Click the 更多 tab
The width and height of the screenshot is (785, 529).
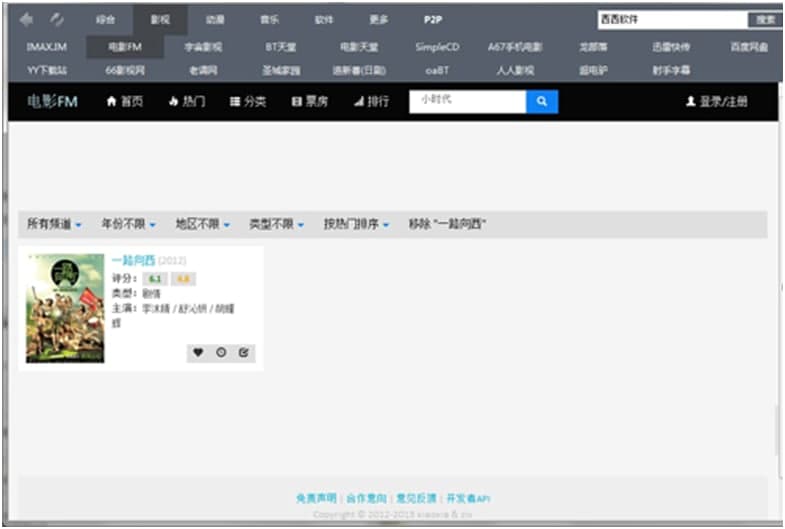click(x=378, y=20)
